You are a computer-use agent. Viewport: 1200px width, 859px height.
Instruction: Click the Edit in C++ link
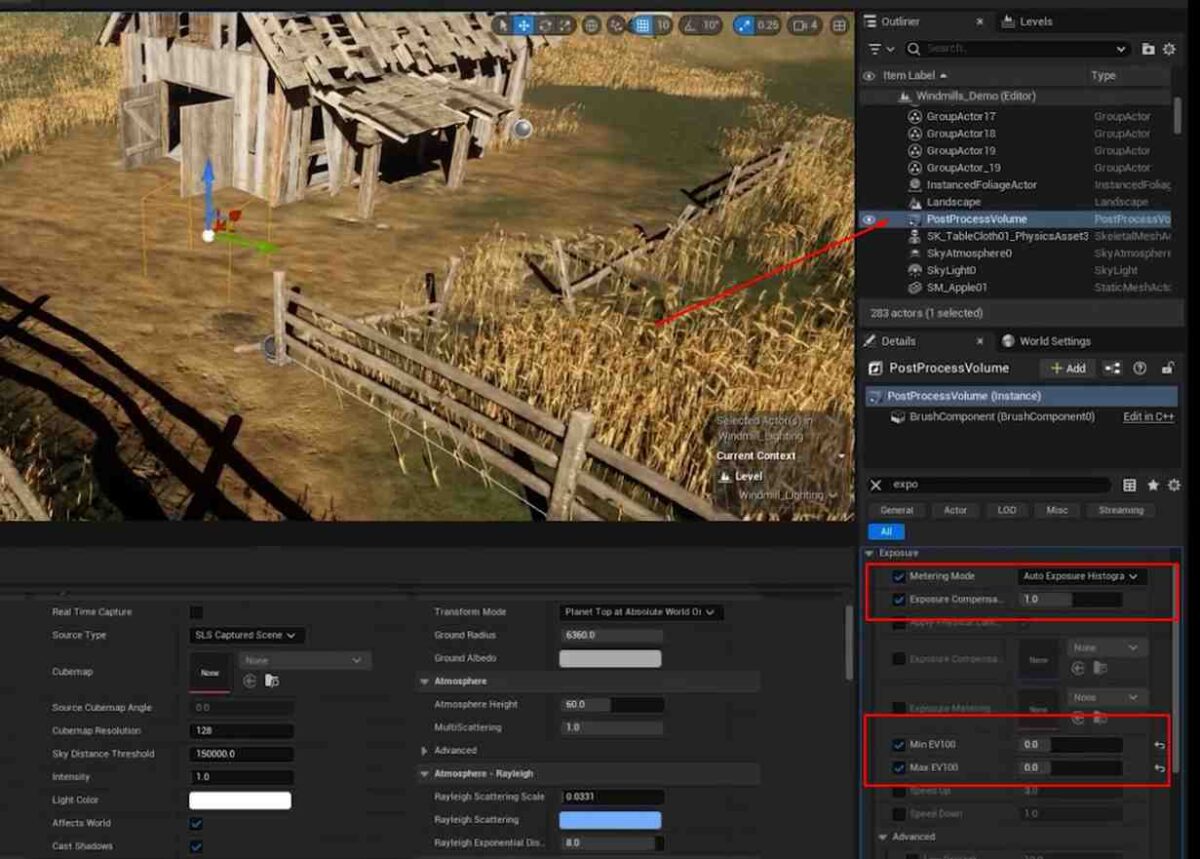point(1146,417)
